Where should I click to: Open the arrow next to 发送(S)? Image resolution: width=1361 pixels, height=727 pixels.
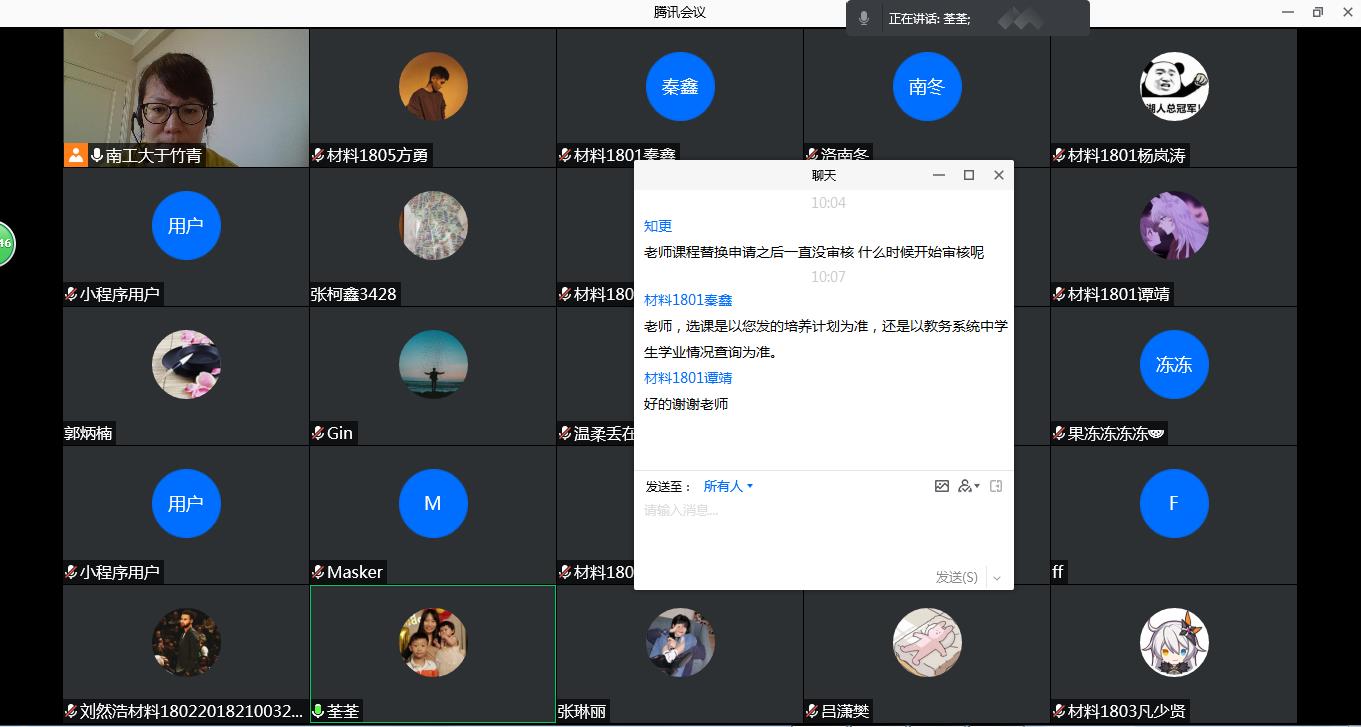pos(997,578)
